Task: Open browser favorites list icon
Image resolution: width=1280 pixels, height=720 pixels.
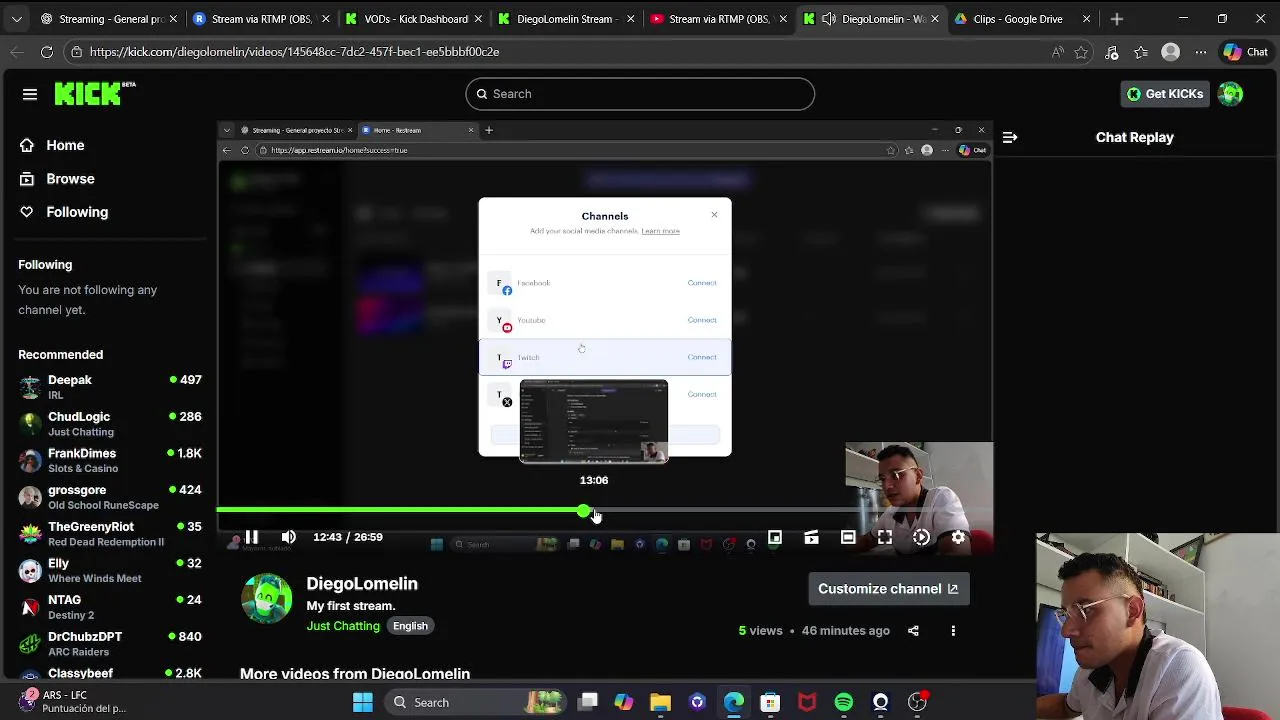Action: (x=1141, y=52)
